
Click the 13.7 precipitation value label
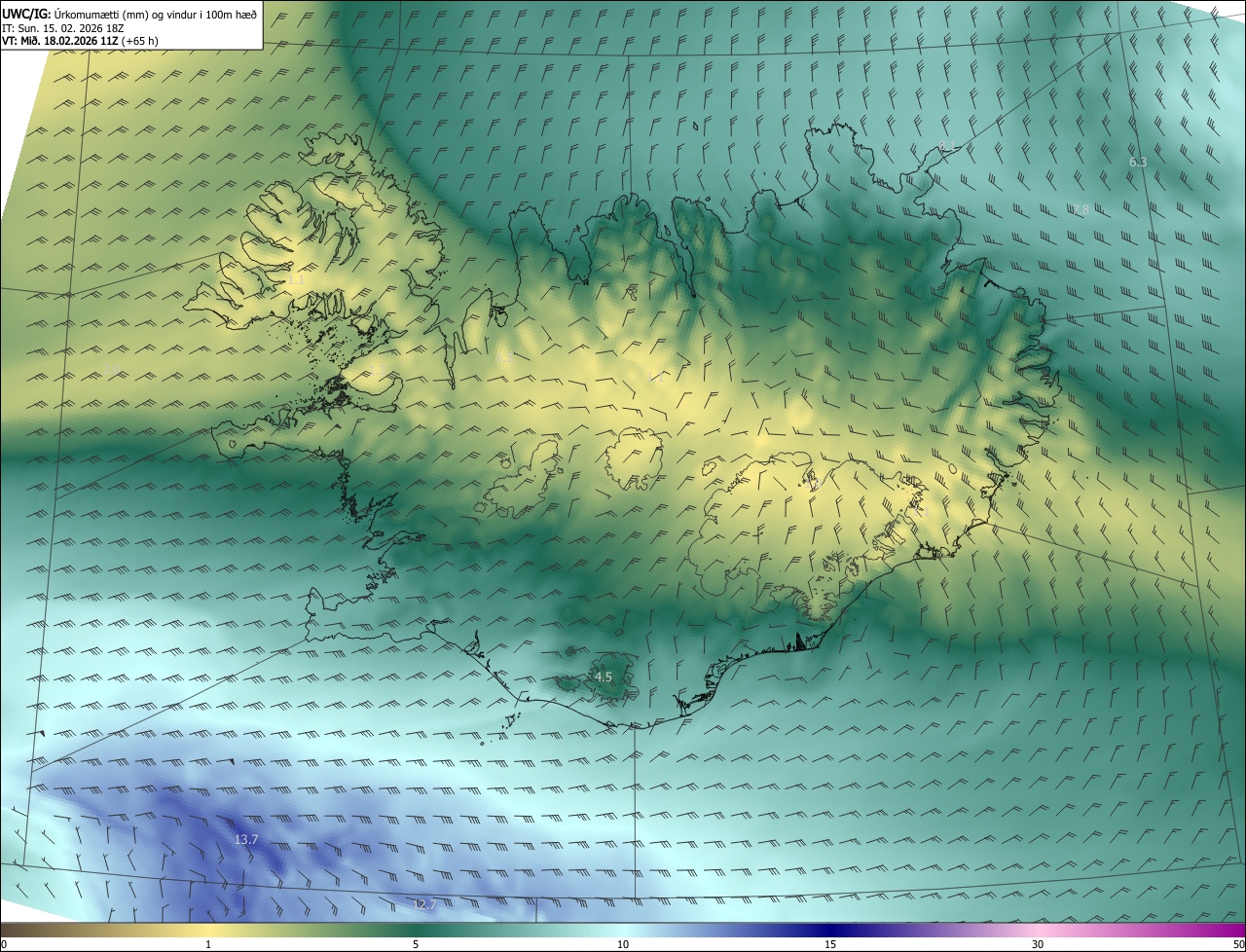246,839
